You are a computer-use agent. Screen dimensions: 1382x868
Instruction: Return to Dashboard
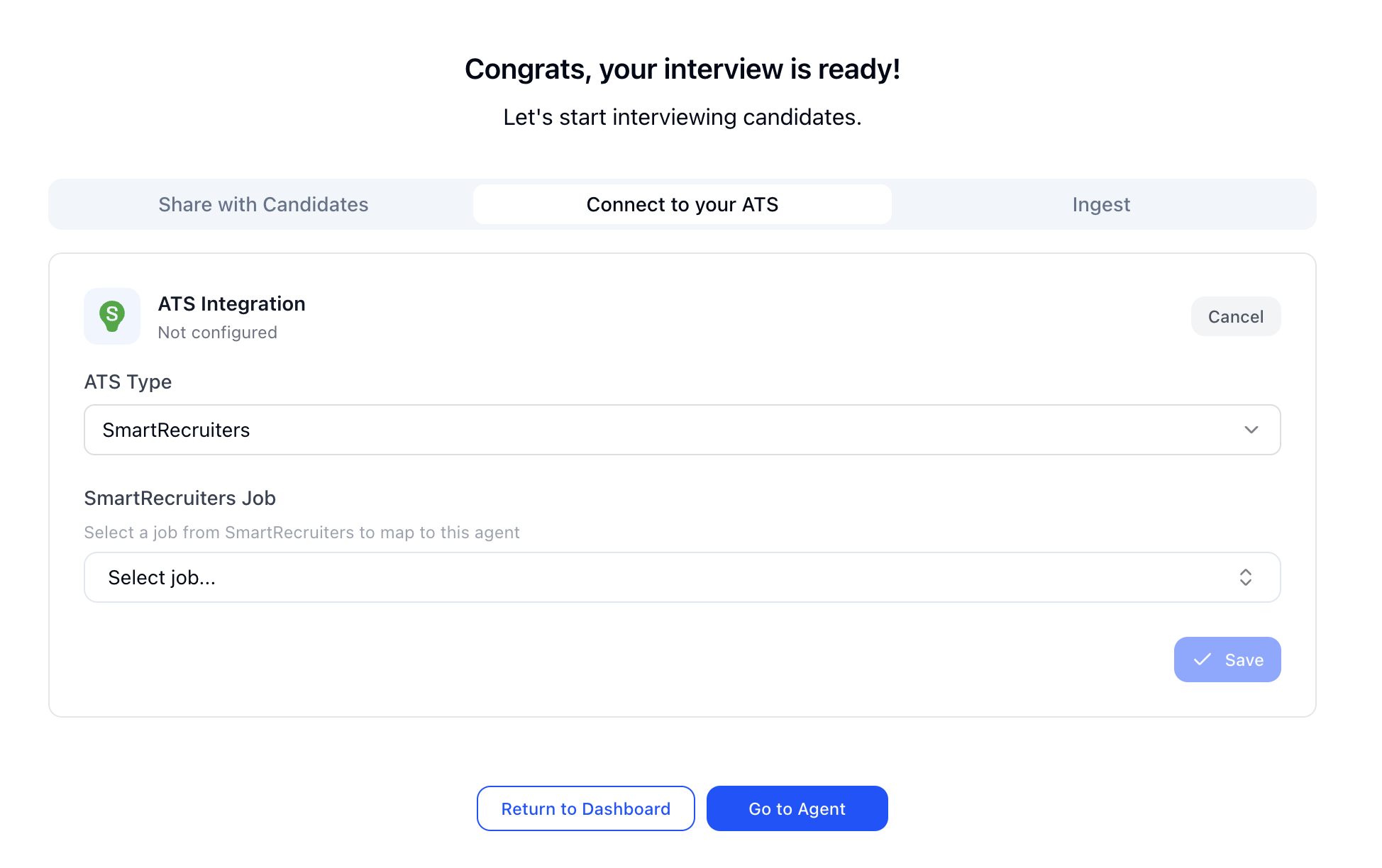point(586,808)
